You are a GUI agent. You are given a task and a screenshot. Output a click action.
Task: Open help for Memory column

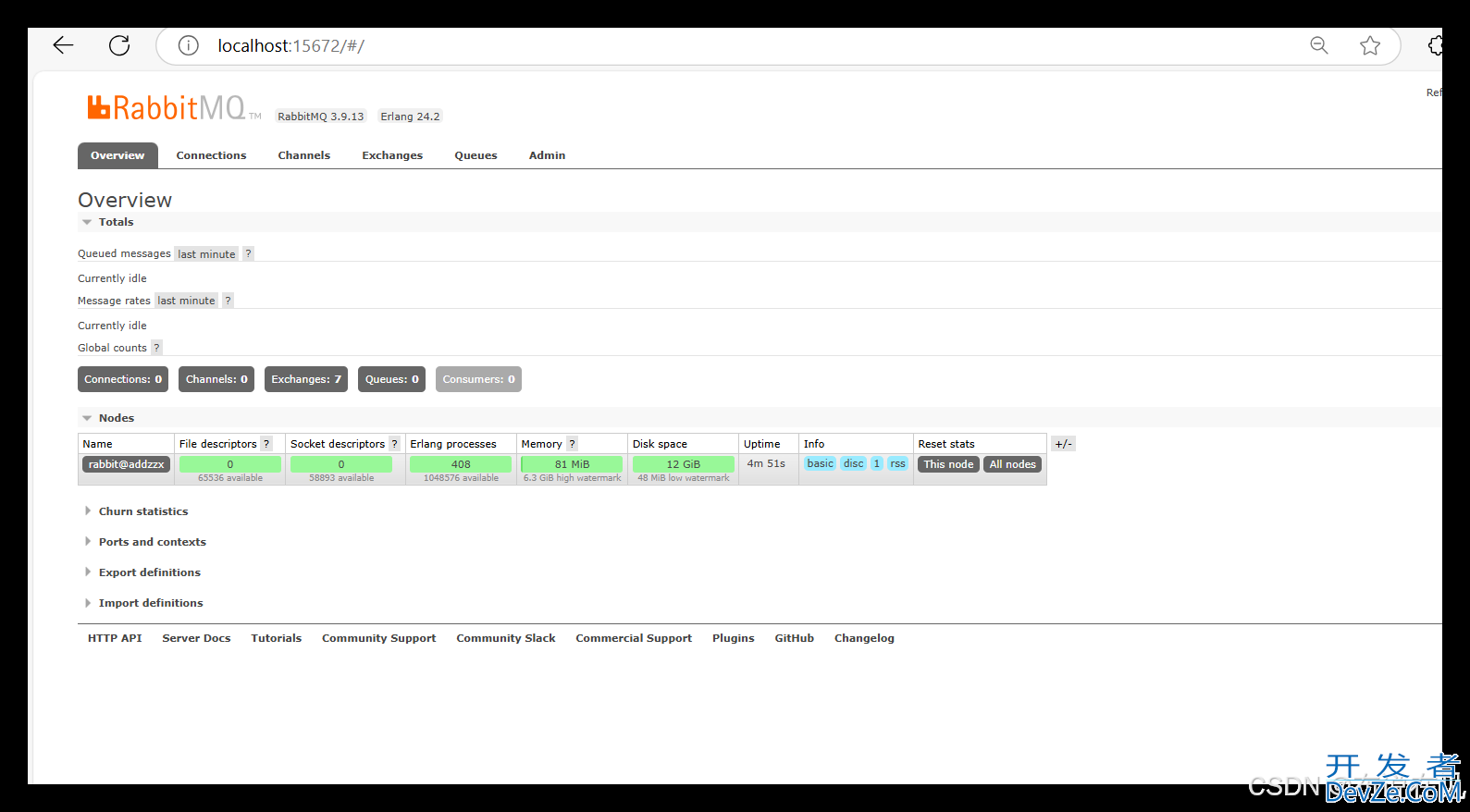tap(572, 444)
